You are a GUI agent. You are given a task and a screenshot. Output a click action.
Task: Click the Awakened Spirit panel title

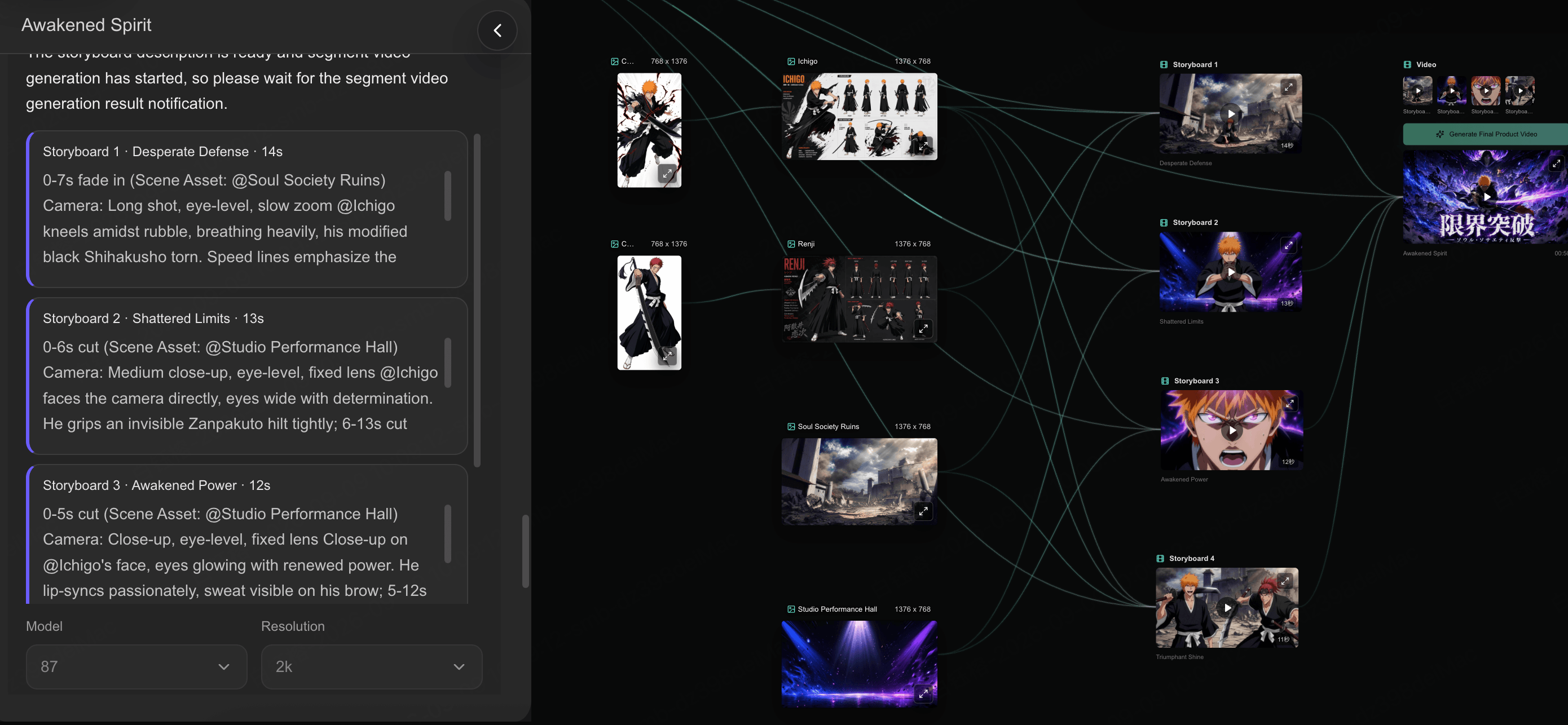click(x=86, y=25)
